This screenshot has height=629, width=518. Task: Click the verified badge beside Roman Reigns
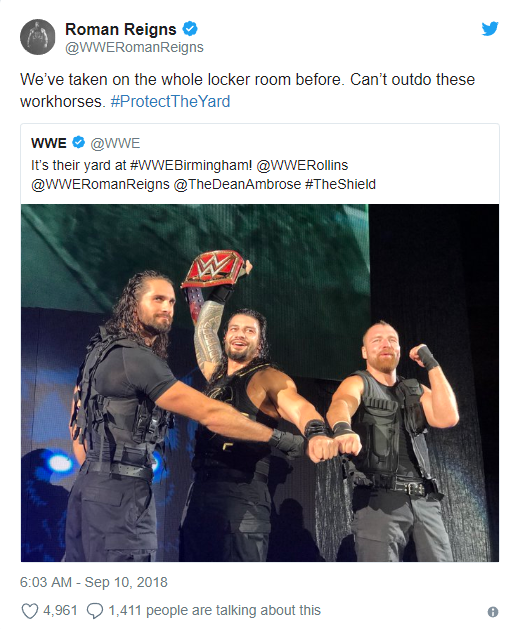[190, 29]
